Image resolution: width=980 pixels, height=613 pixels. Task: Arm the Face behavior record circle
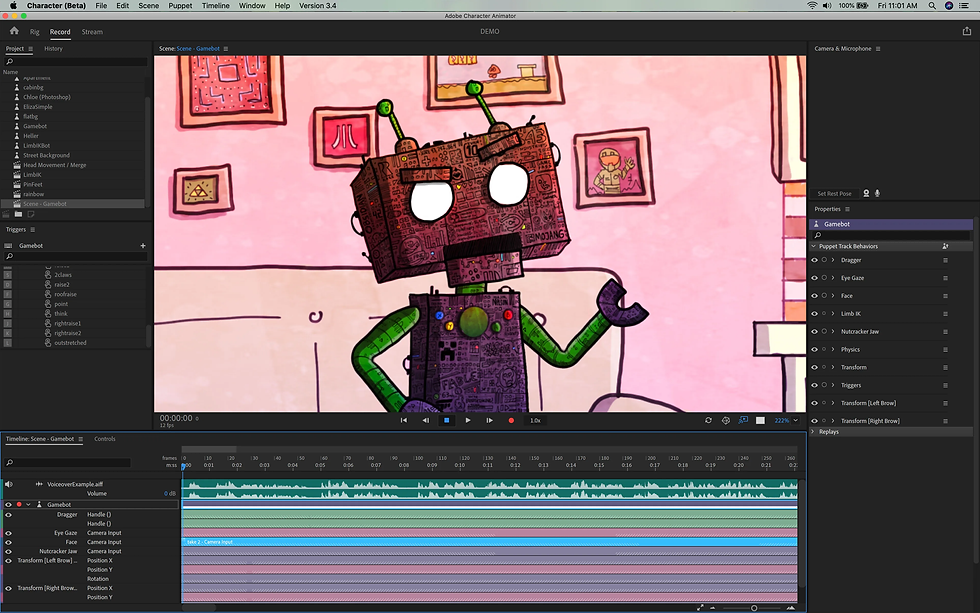click(824, 296)
